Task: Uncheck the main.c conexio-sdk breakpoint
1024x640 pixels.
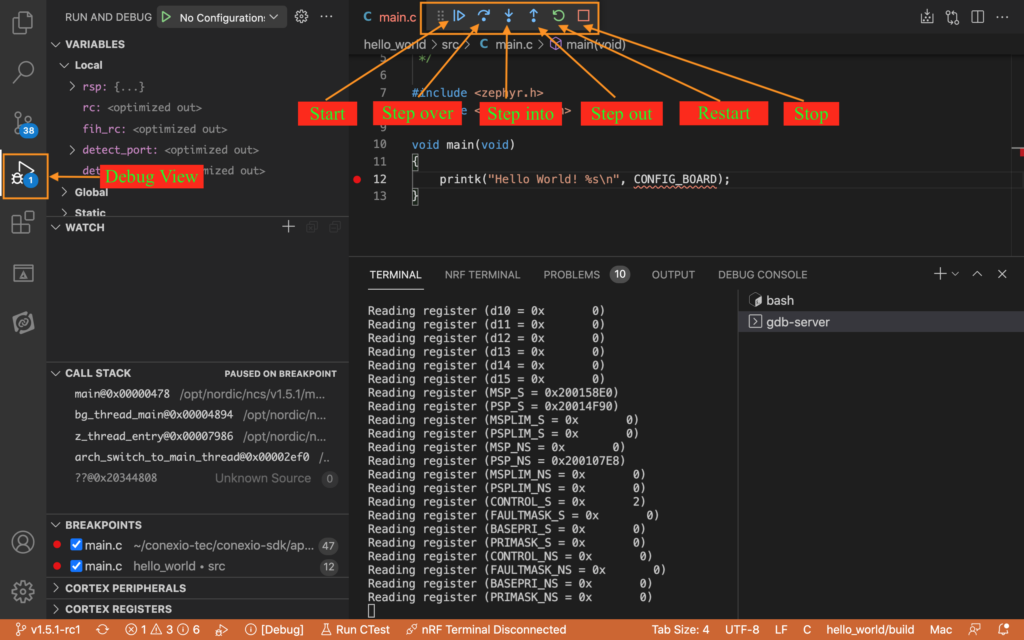Action: 76,545
